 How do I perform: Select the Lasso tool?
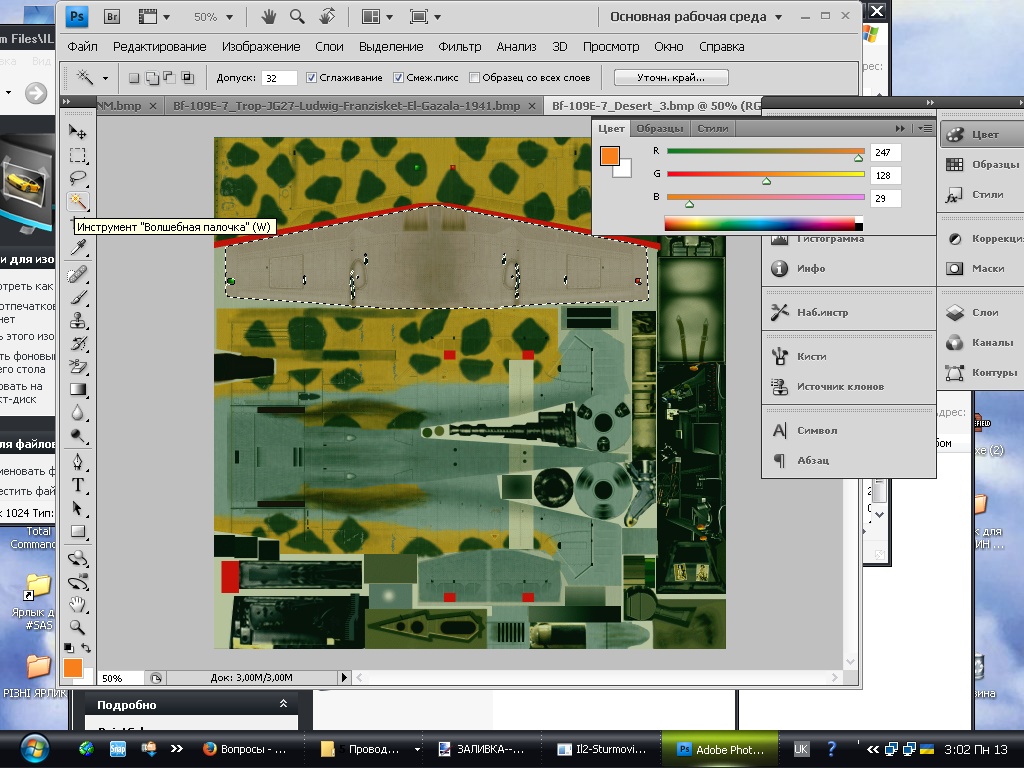coord(77,178)
